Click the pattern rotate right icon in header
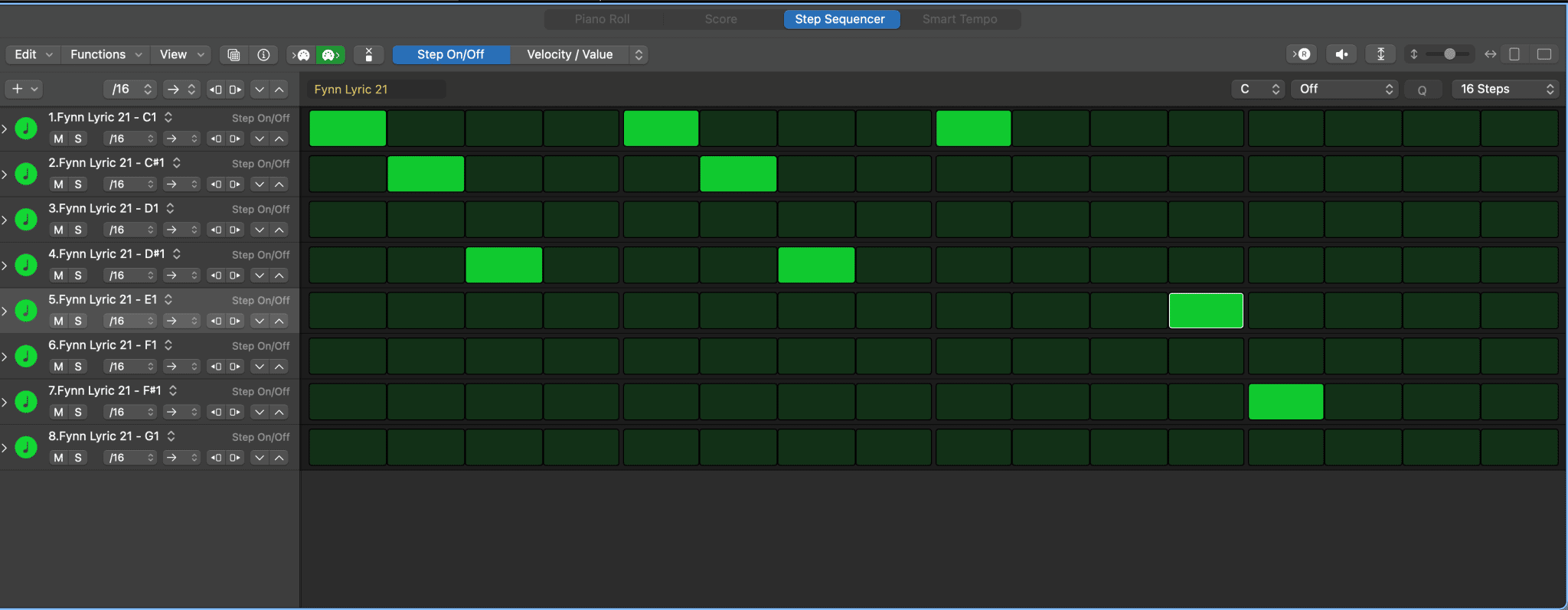Screen dimensions: 1568x610 tap(235, 90)
